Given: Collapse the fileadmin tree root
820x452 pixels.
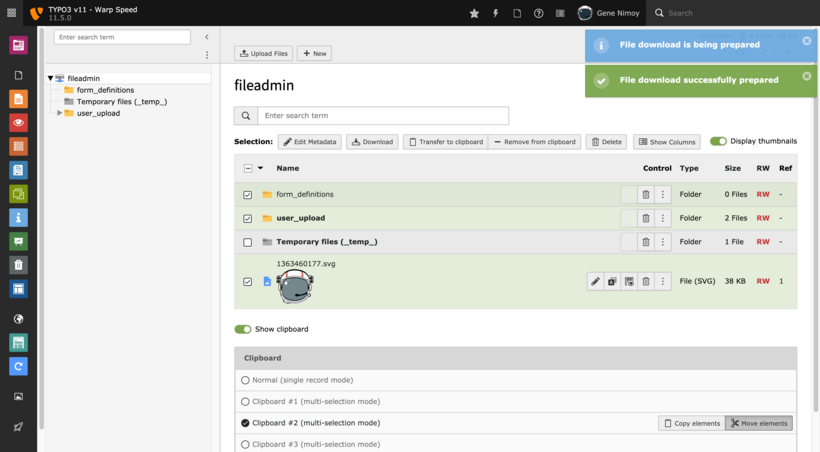Looking at the screenshot, I should [50, 78].
